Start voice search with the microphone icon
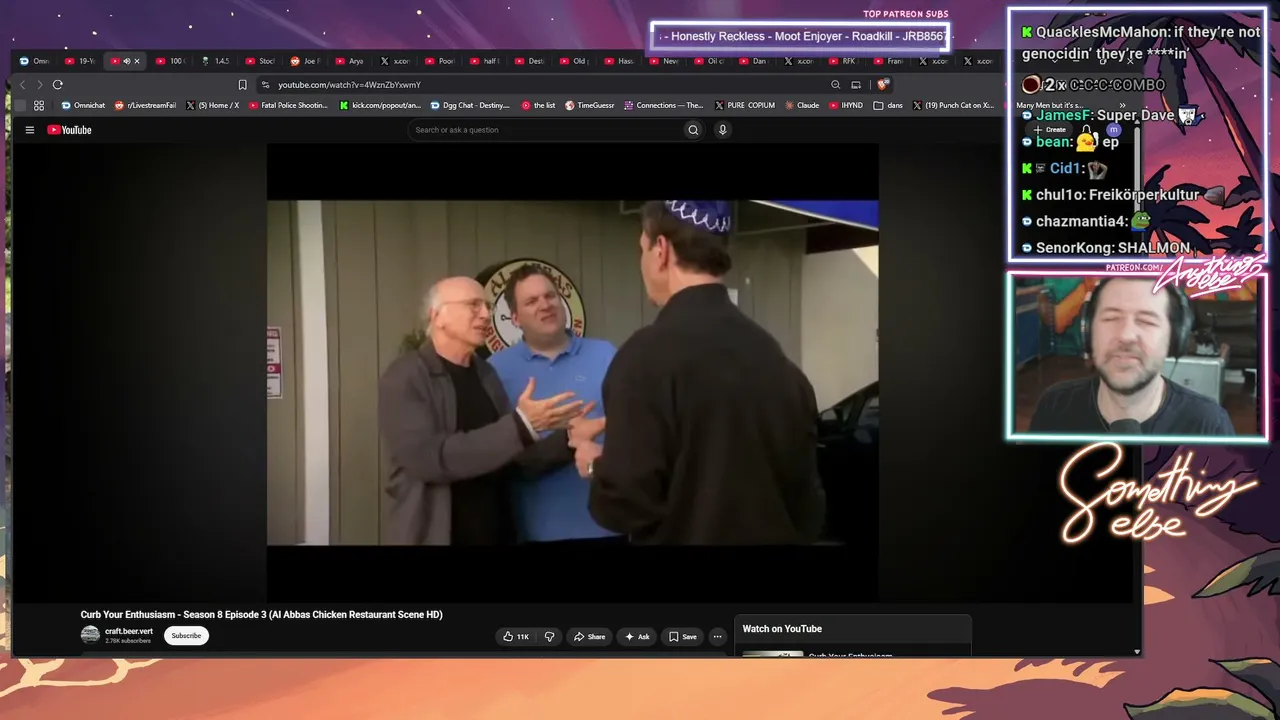Viewport: 1280px width, 720px height. point(722,130)
